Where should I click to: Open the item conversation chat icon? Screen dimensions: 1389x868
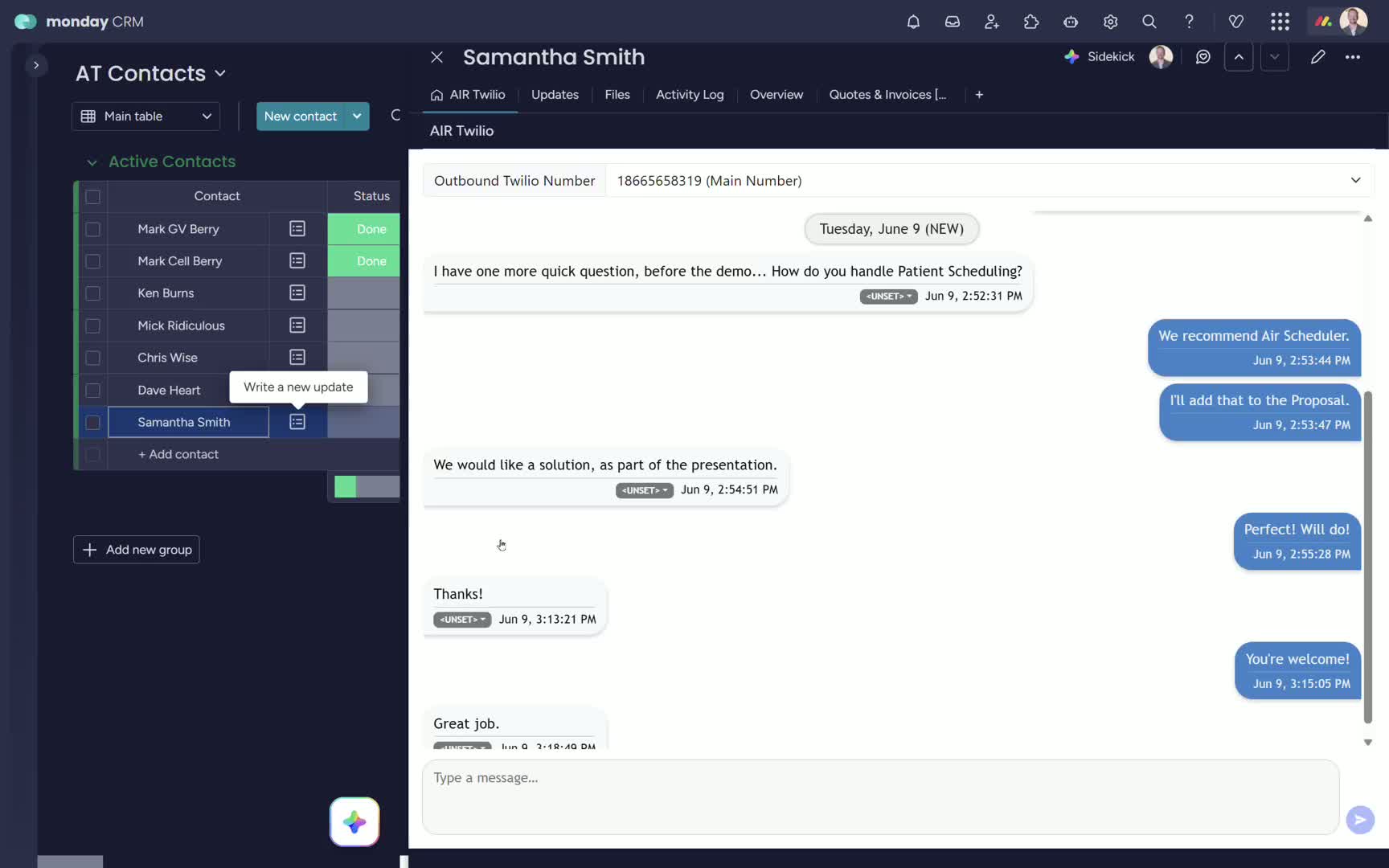point(1203,56)
